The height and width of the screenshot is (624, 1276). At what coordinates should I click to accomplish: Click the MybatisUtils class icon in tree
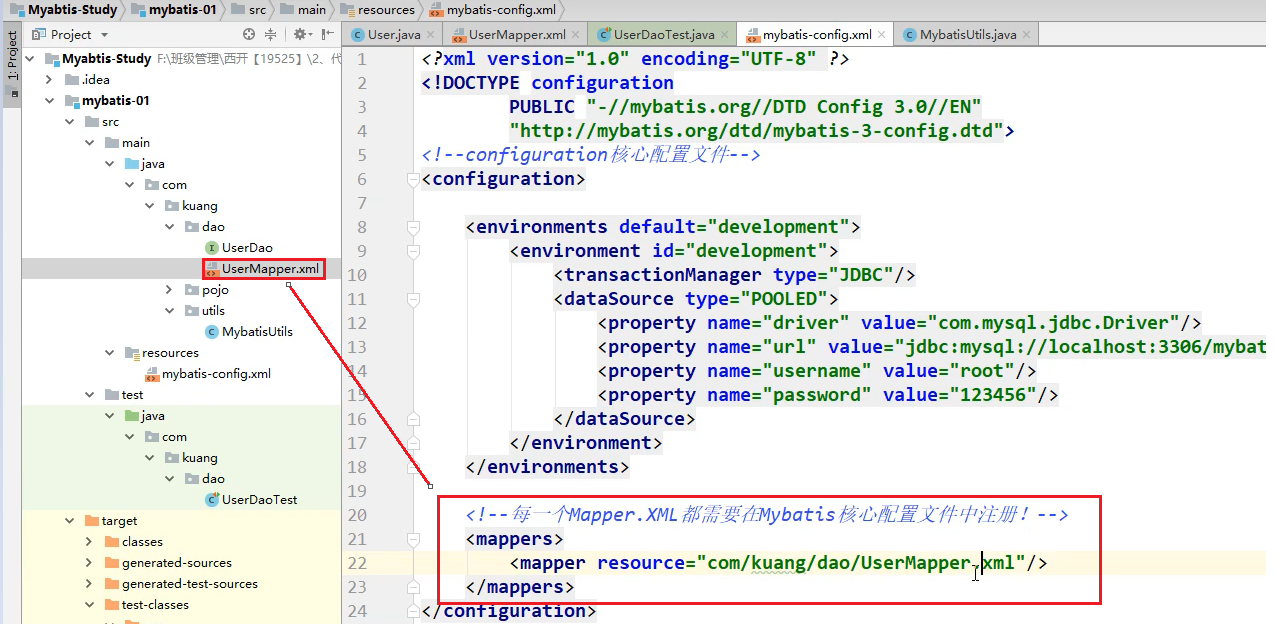pyautogui.click(x=211, y=332)
